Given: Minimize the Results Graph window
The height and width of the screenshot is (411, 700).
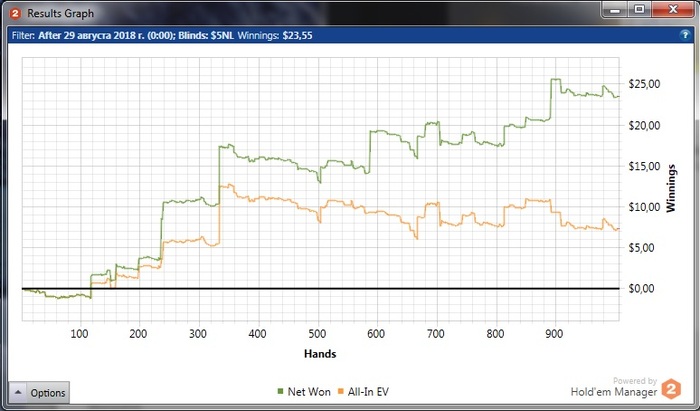Looking at the screenshot, I should [x=616, y=9].
